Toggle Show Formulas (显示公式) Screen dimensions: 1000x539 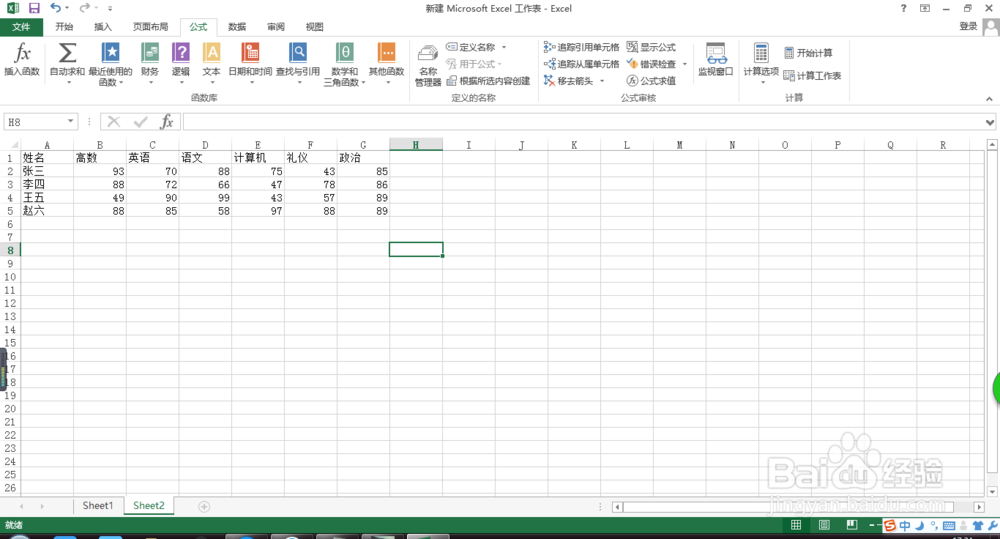(651, 47)
